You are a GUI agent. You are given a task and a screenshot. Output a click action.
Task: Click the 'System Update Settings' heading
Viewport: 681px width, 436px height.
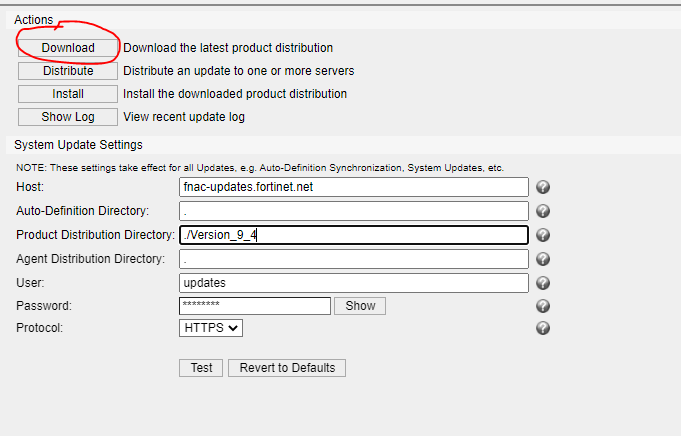[78, 145]
